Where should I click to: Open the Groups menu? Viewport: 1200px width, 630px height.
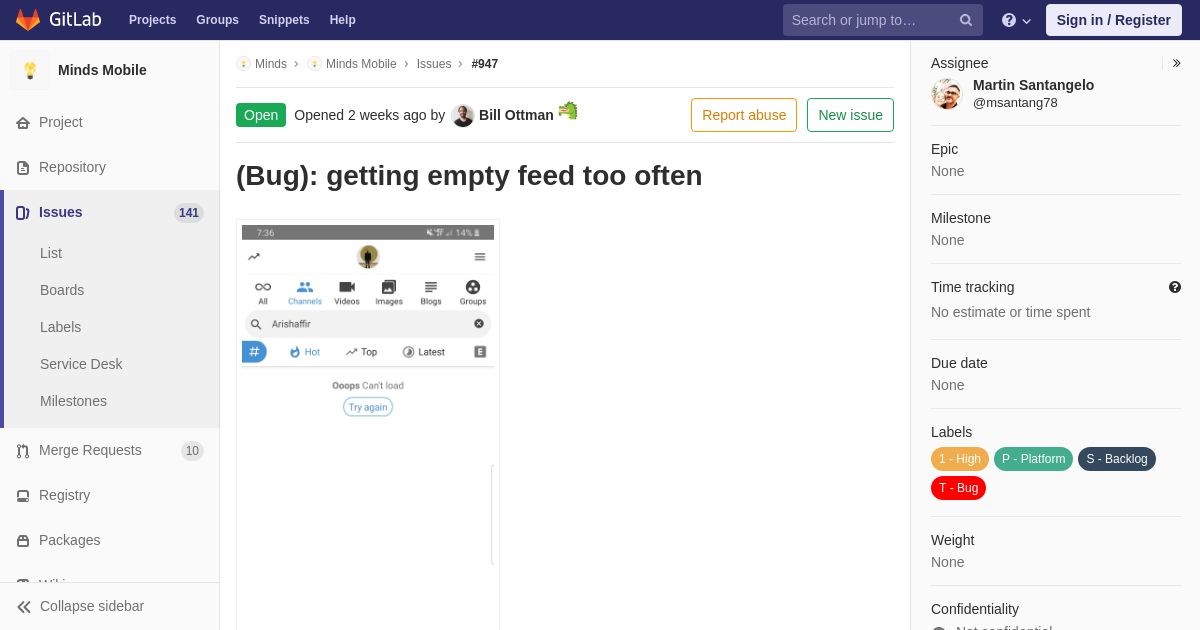[217, 20]
